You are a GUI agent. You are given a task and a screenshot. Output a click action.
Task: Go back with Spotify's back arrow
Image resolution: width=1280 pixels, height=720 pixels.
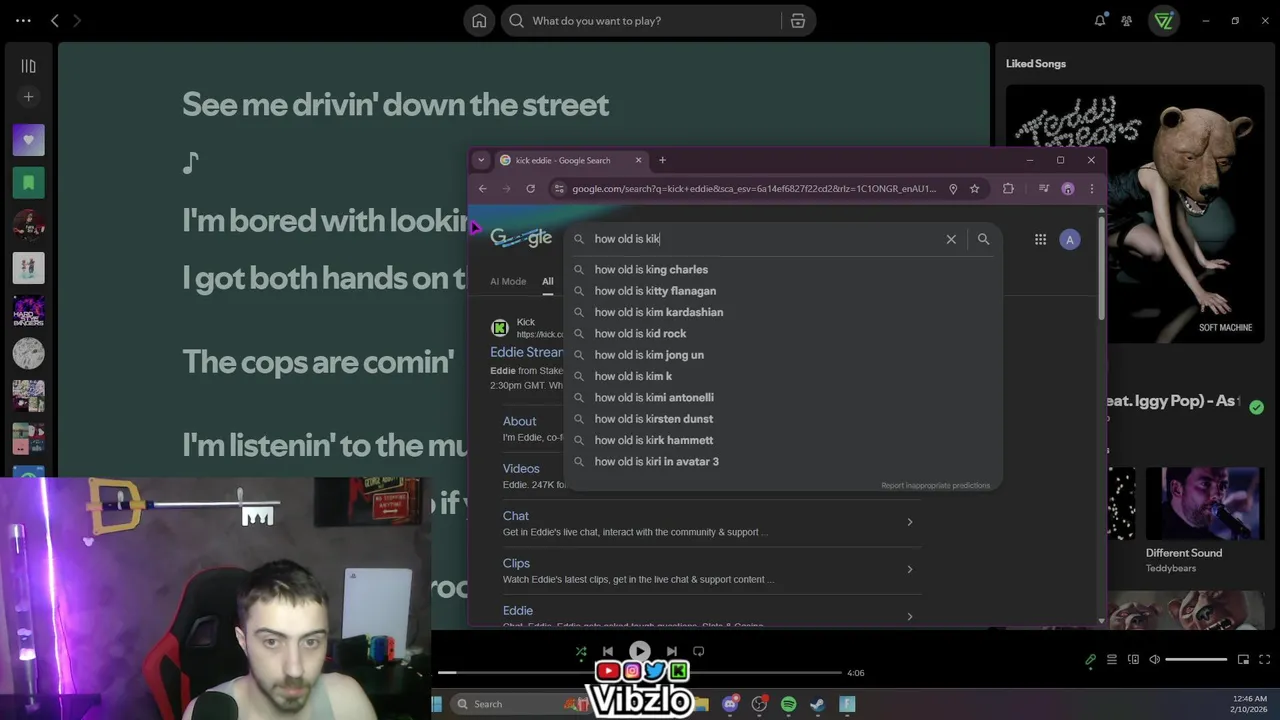[x=55, y=20]
